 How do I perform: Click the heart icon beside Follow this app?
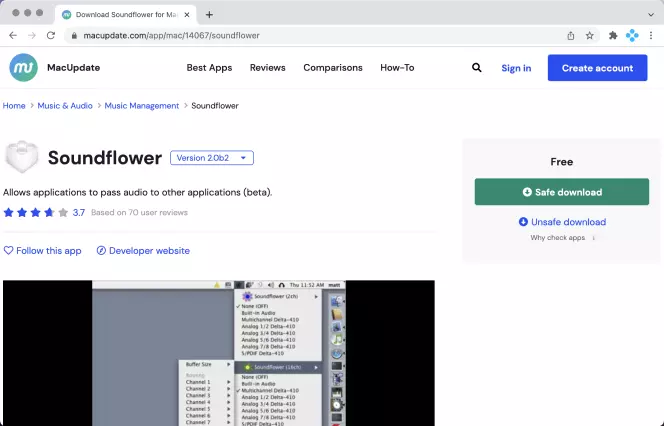[x=8, y=251]
